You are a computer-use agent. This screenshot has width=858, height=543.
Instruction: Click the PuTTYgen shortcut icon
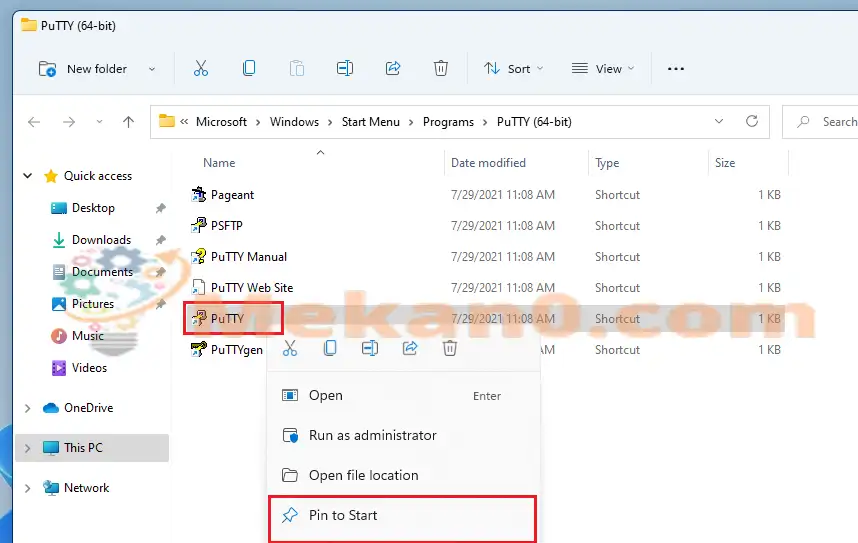point(199,349)
